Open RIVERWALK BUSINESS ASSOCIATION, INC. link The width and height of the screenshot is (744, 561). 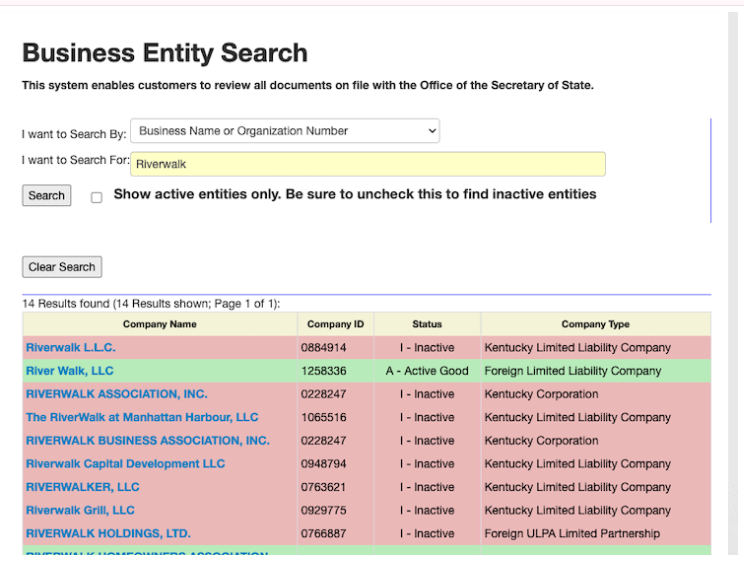tap(148, 441)
